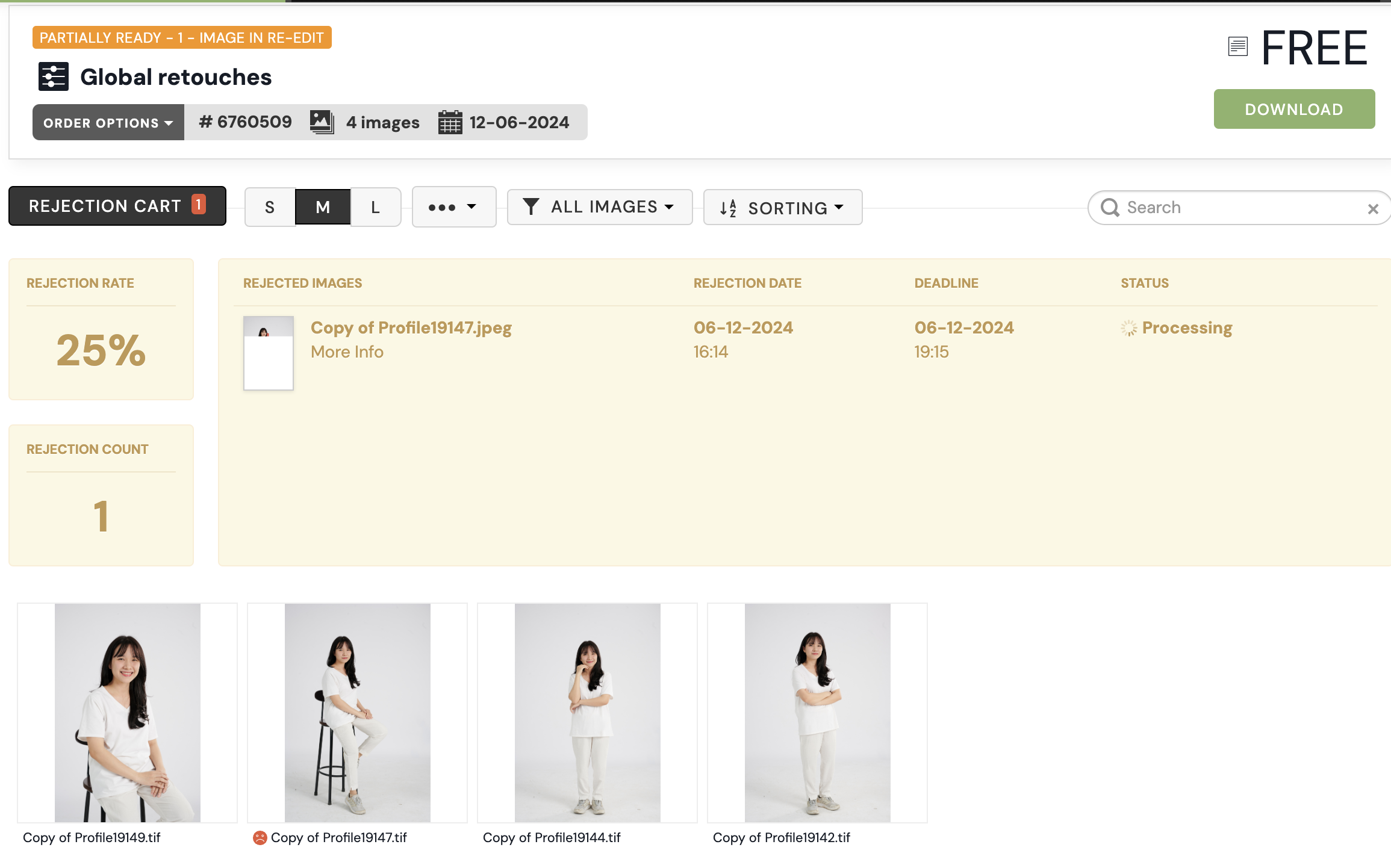
Task: Open the Sorting dropdown
Action: [782, 208]
